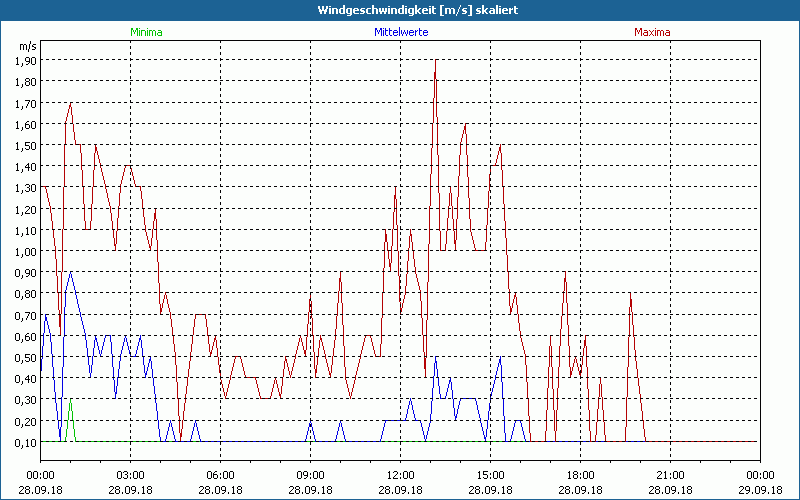The image size is (800, 500).
Task: Select the 18:00 time axis label
Action: pyautogui.click(x=580, y=475)
